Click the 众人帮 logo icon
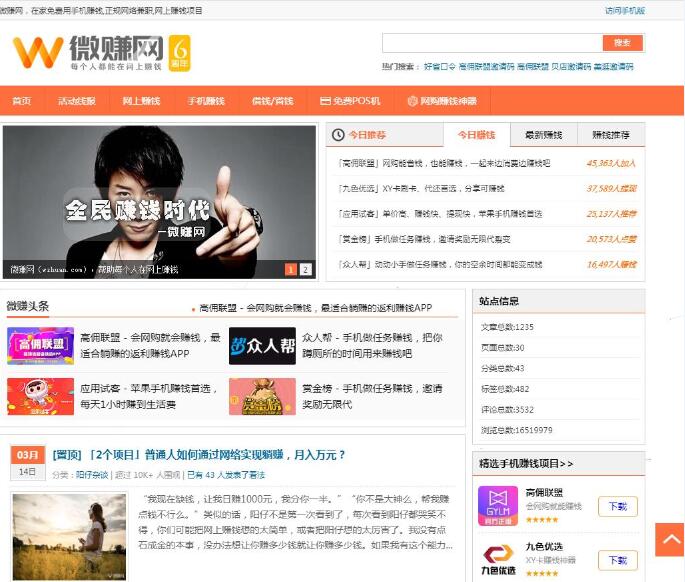Screen dimensions: 685x582 (x=262, y=346)
